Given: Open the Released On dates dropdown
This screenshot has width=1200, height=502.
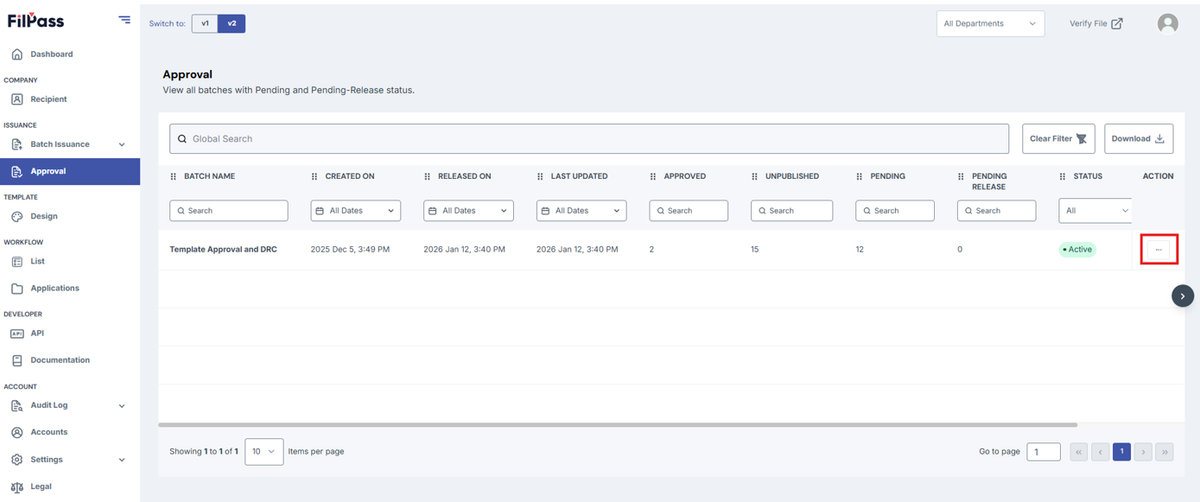Looking at the screenshot, I should point(469,210).
